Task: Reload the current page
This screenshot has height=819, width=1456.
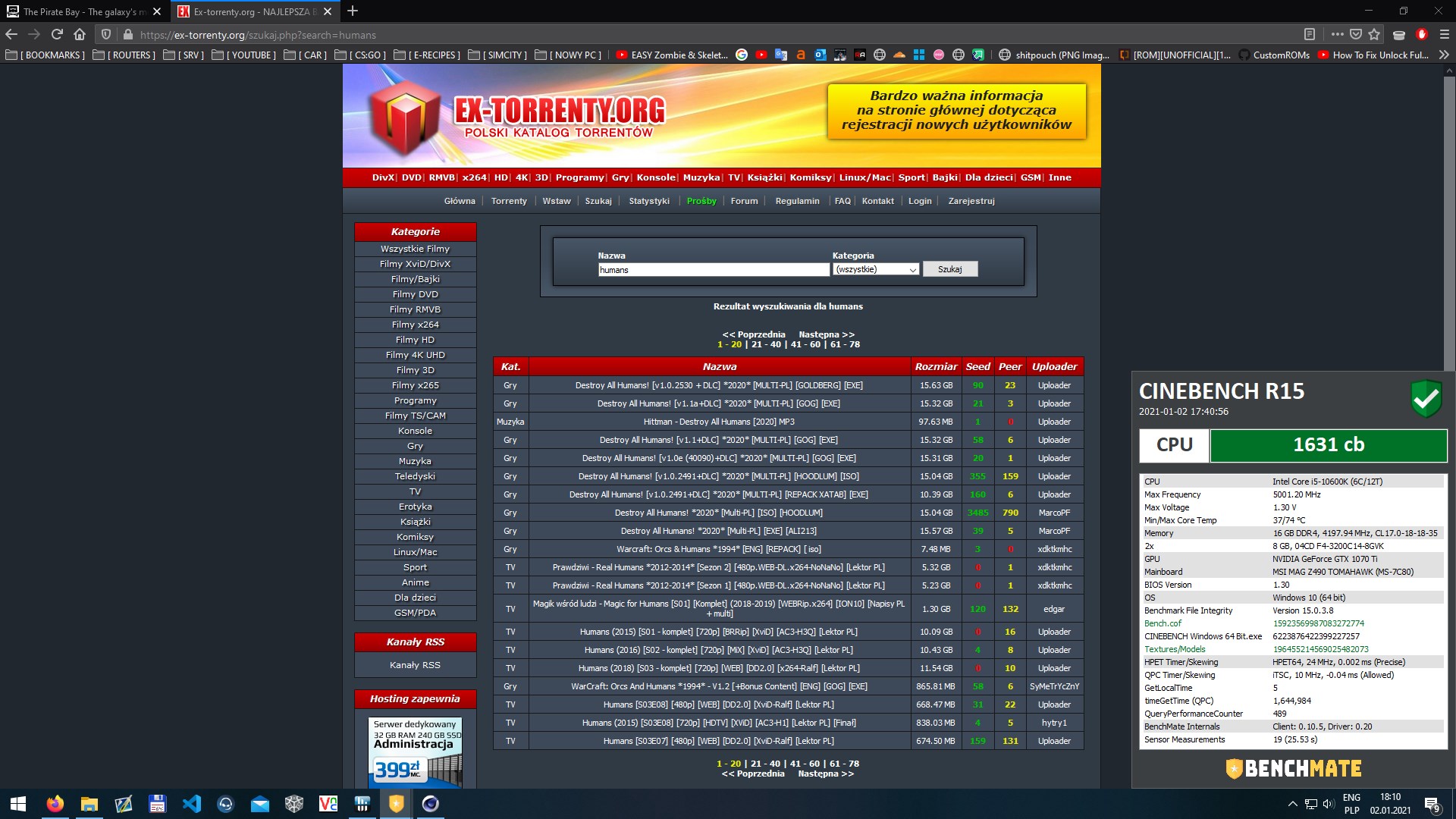Action: coord(57,35)
